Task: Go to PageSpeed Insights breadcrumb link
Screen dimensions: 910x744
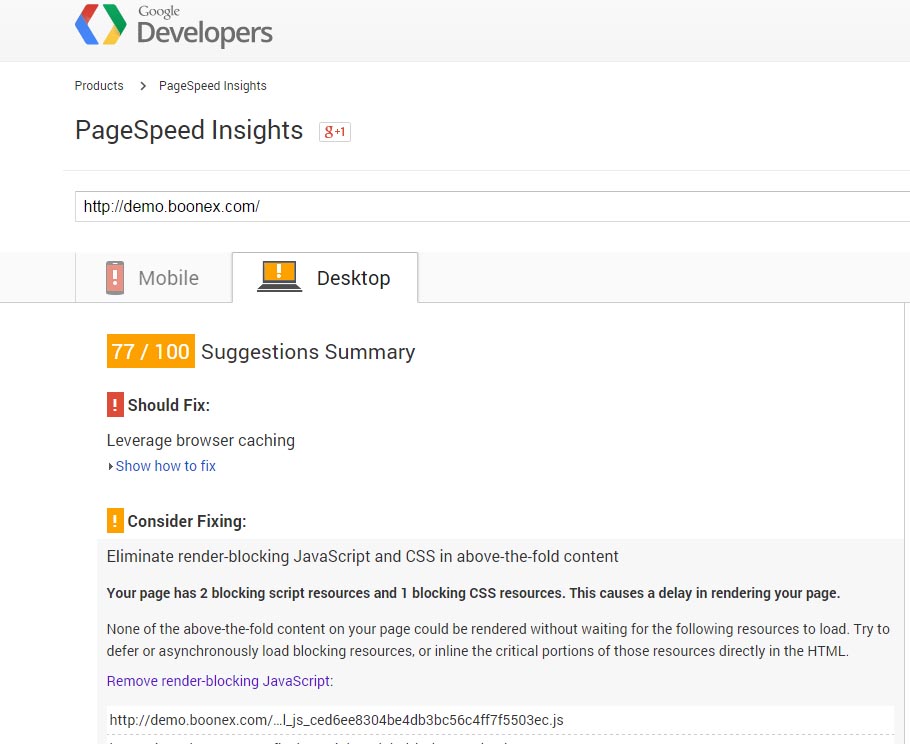Action: tap(213, 86)
